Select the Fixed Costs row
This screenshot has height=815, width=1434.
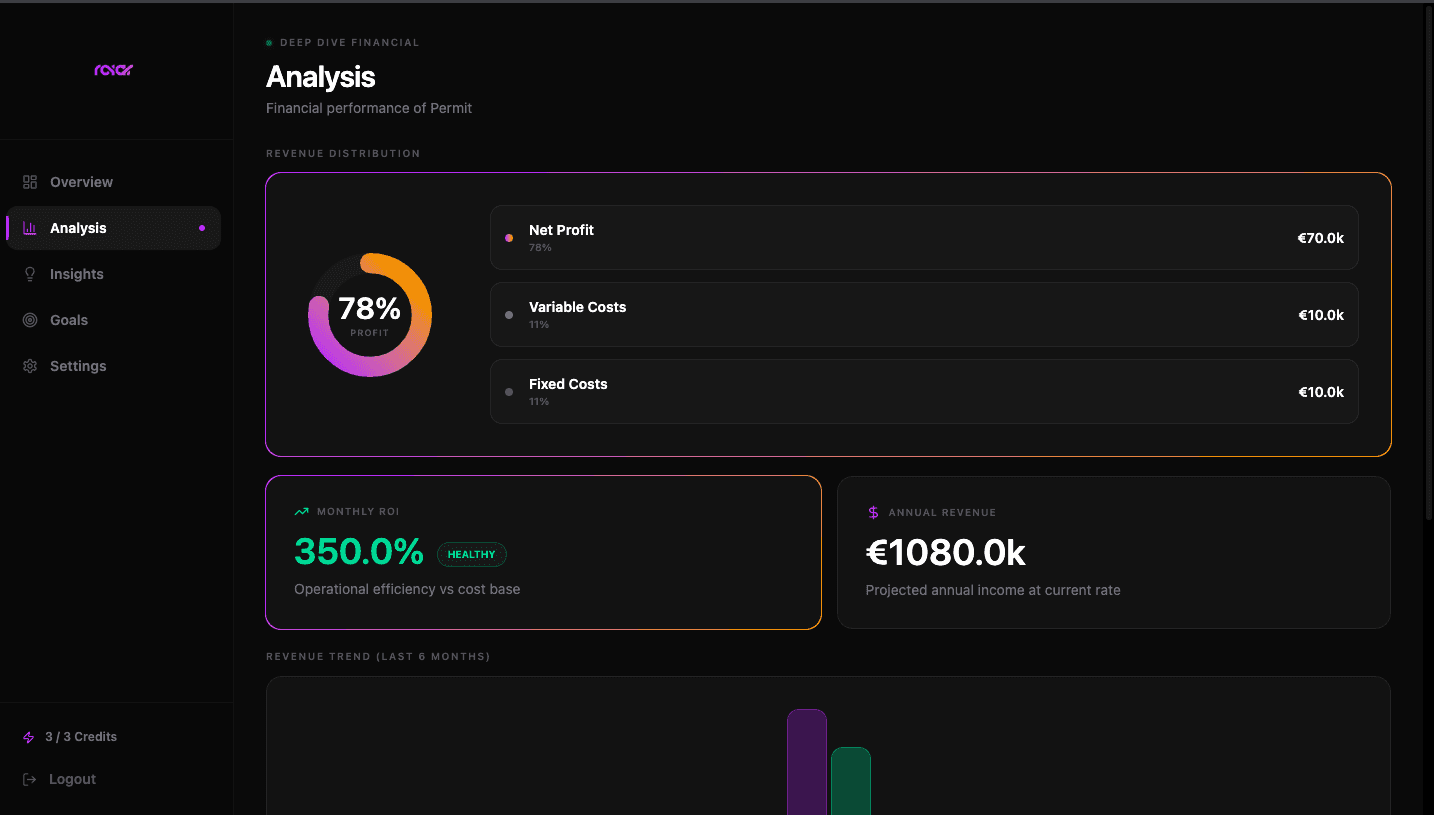[924, 392]
